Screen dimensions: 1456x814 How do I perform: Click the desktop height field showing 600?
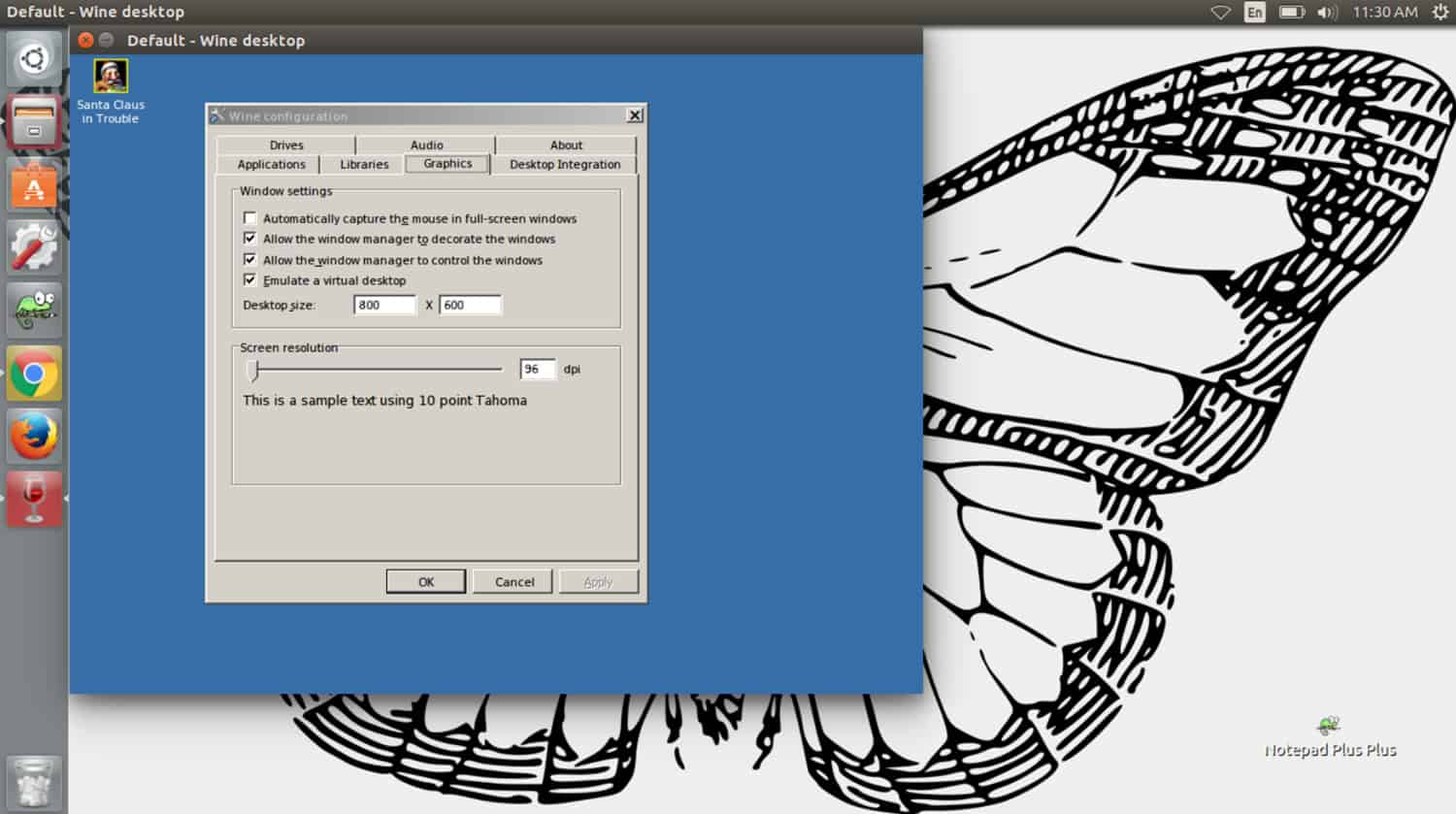[x=471, y=305]
